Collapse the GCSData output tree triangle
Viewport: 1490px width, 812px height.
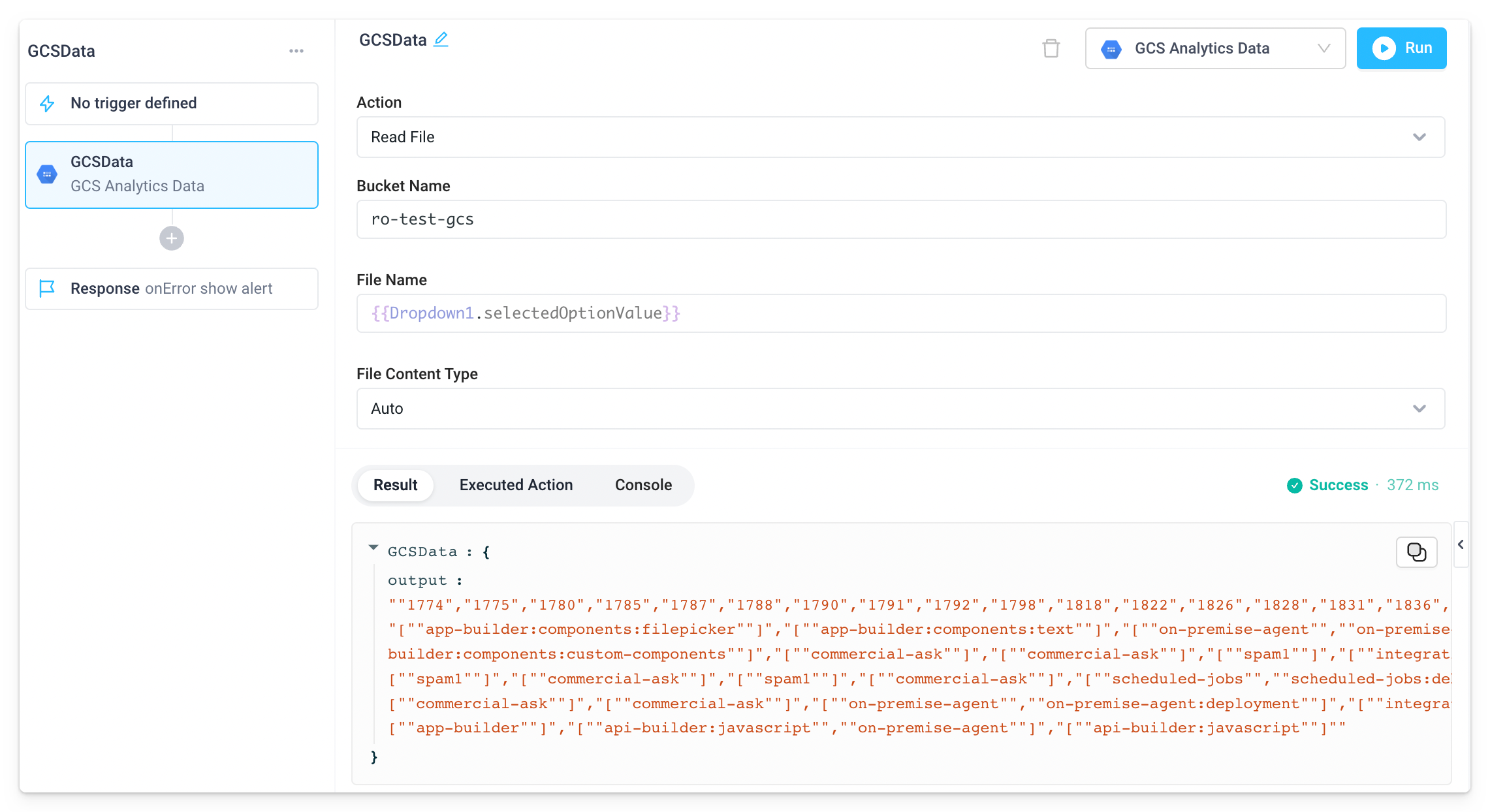[x=373, y=548]
